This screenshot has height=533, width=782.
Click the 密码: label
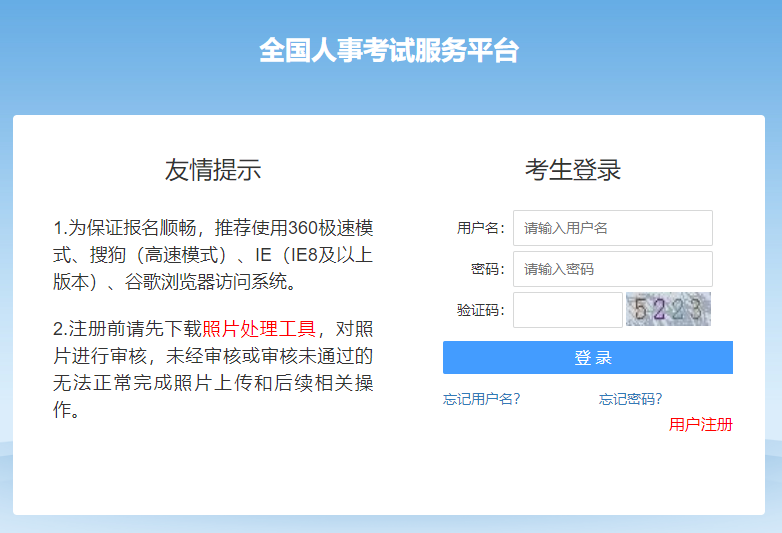click(x=488, y=269)
